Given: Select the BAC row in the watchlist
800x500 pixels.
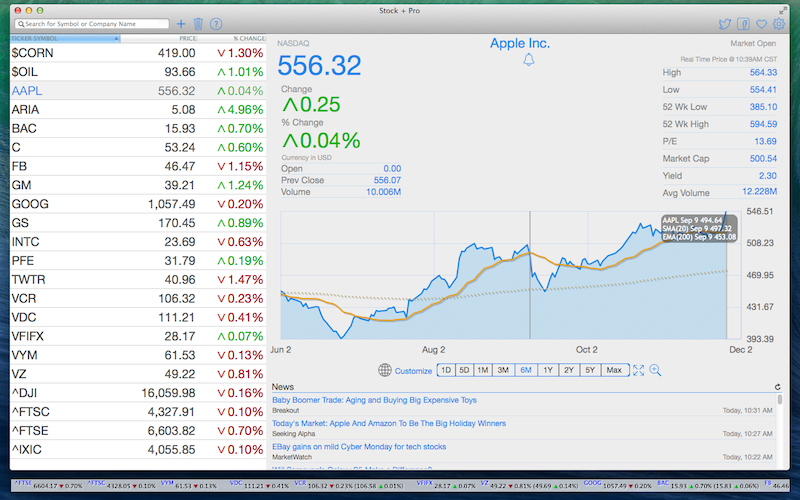Looking at the screenshot, I should pos(138,129).
